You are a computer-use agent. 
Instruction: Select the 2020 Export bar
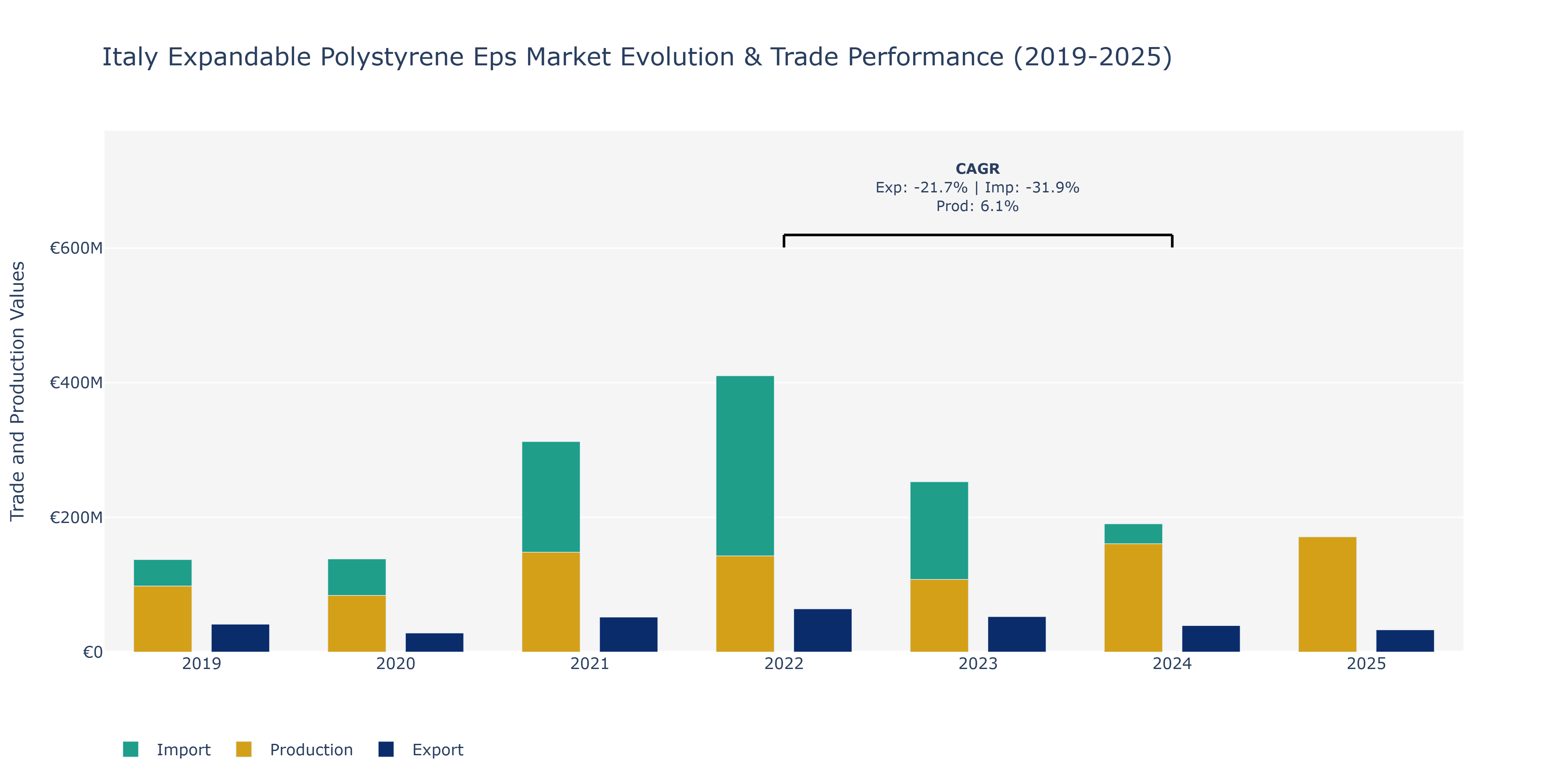[434, 643]
